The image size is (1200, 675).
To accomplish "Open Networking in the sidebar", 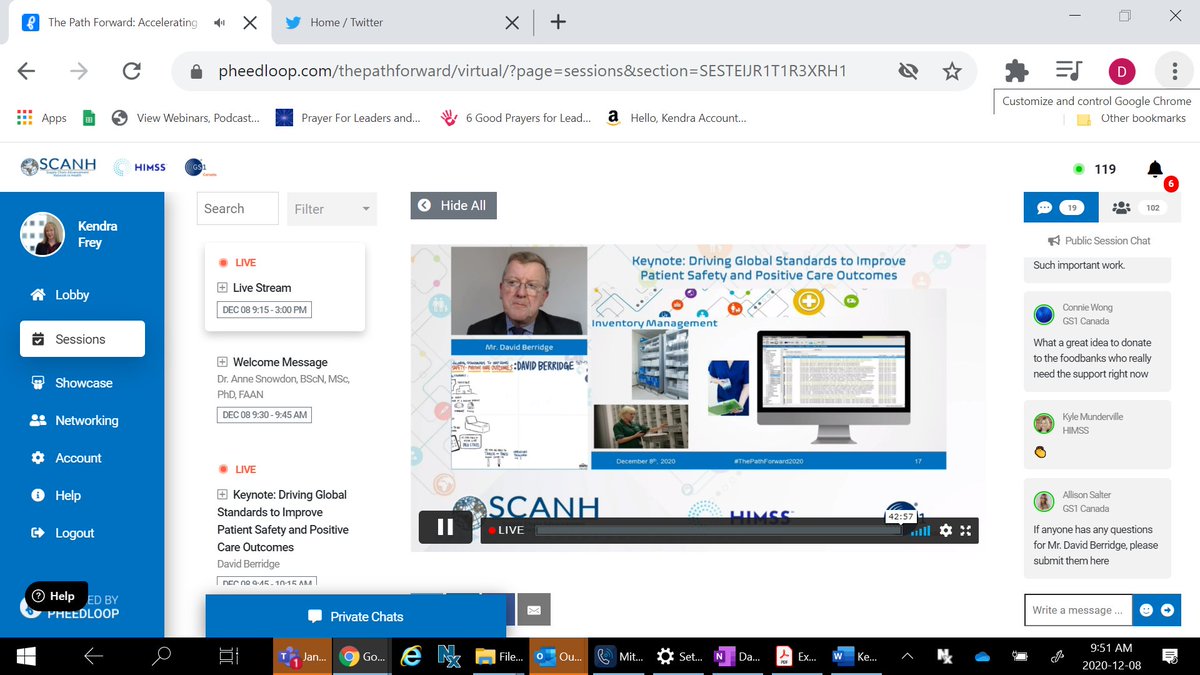I will coord(74,421).
